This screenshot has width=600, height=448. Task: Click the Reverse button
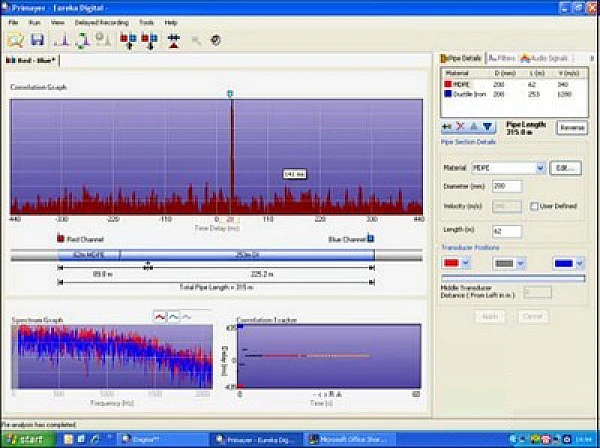(x=572, y=128)
